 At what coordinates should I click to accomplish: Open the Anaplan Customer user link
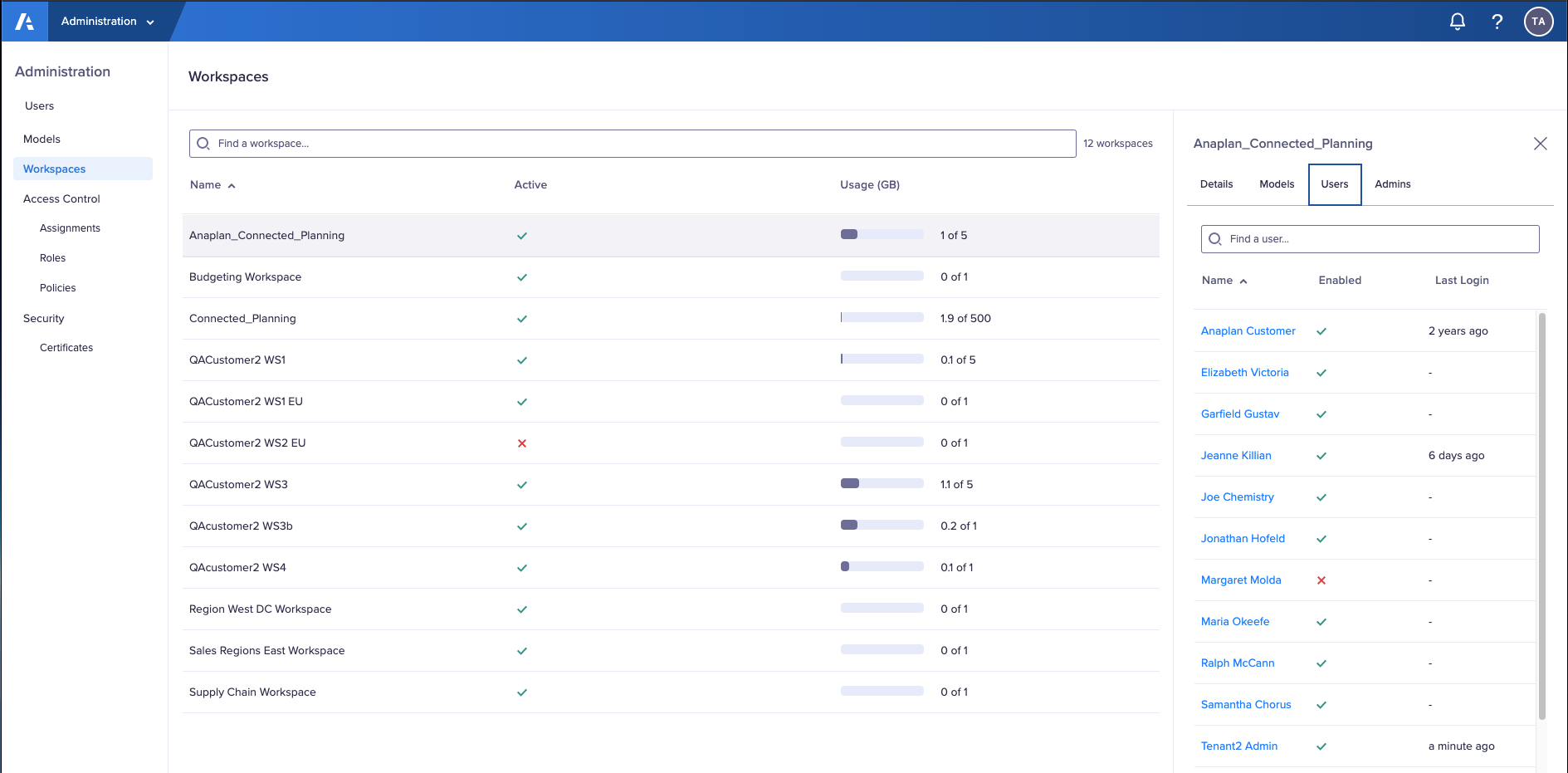pyautogui.click(x=1248, y=331)
